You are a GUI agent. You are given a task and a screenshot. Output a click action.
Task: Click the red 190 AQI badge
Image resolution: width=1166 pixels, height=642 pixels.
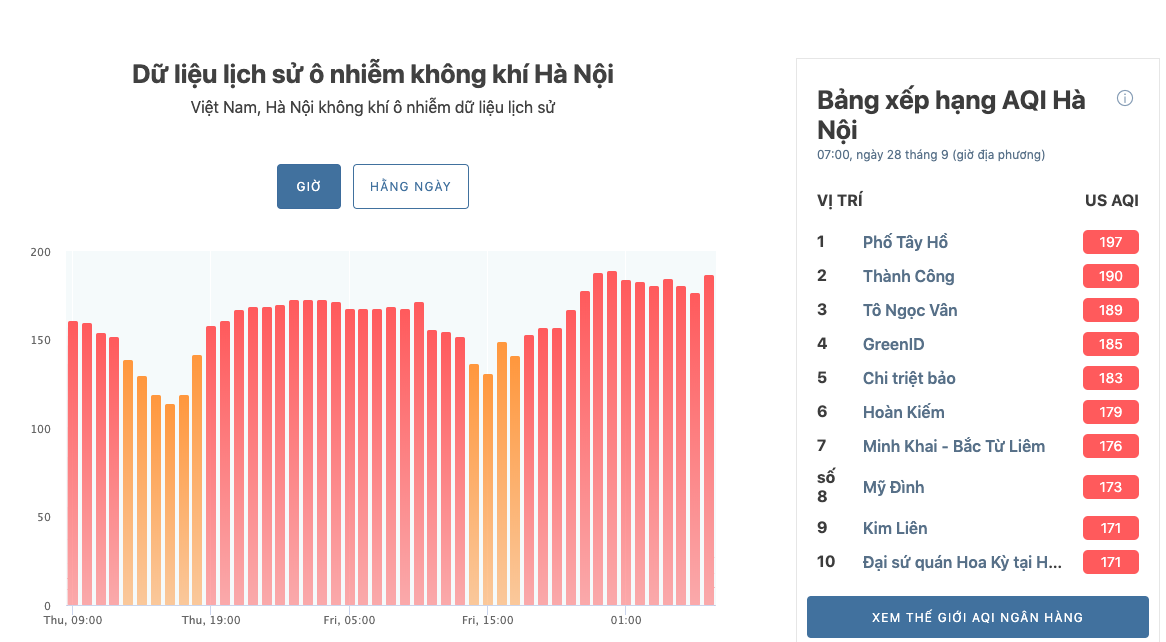(x=1110, y=276)
